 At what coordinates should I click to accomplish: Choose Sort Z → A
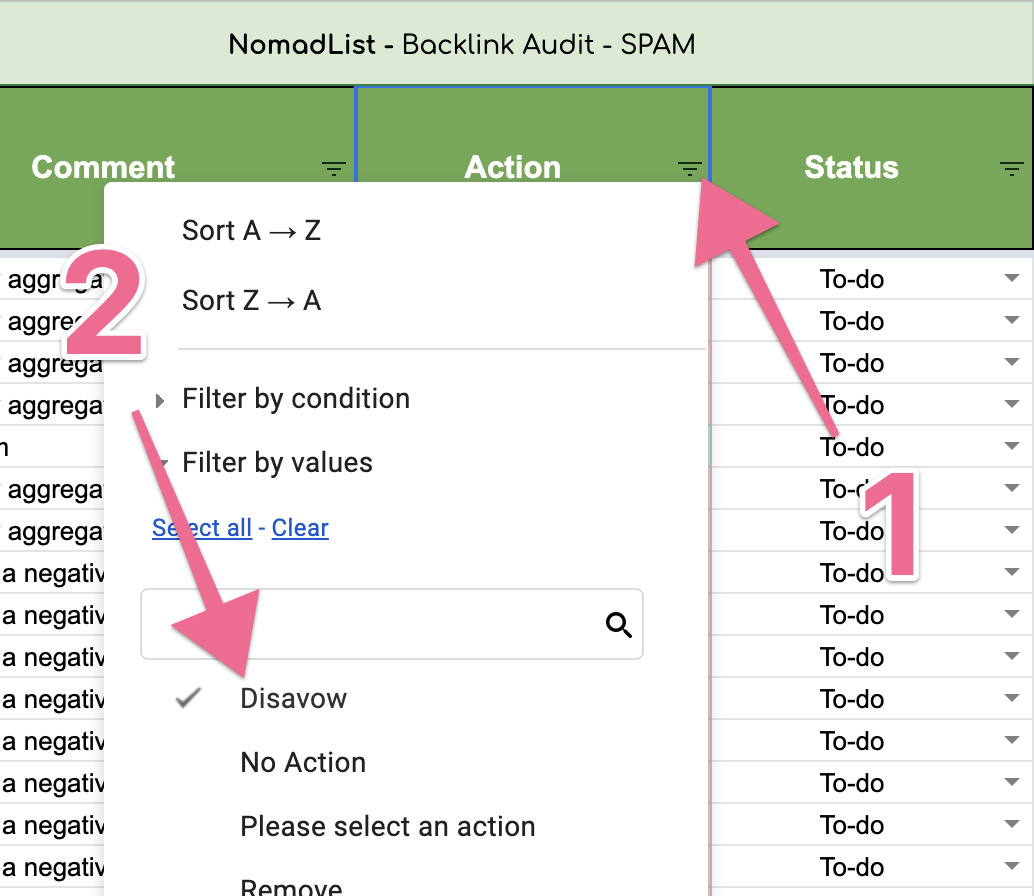tap(251, 300)
